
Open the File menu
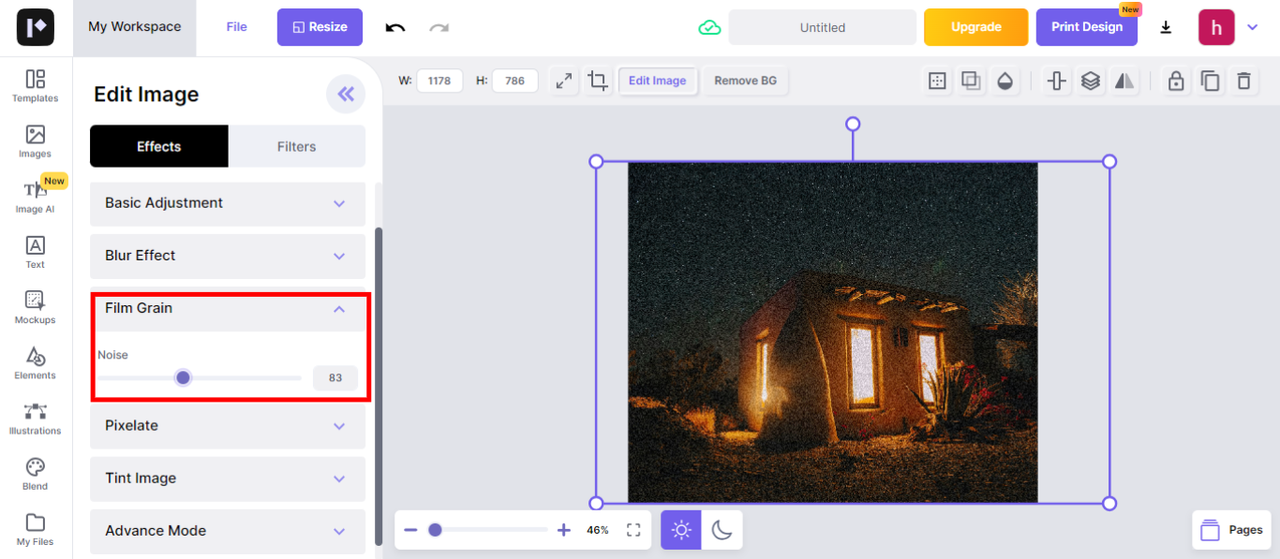pyautogui.click(x=237, y=27)
